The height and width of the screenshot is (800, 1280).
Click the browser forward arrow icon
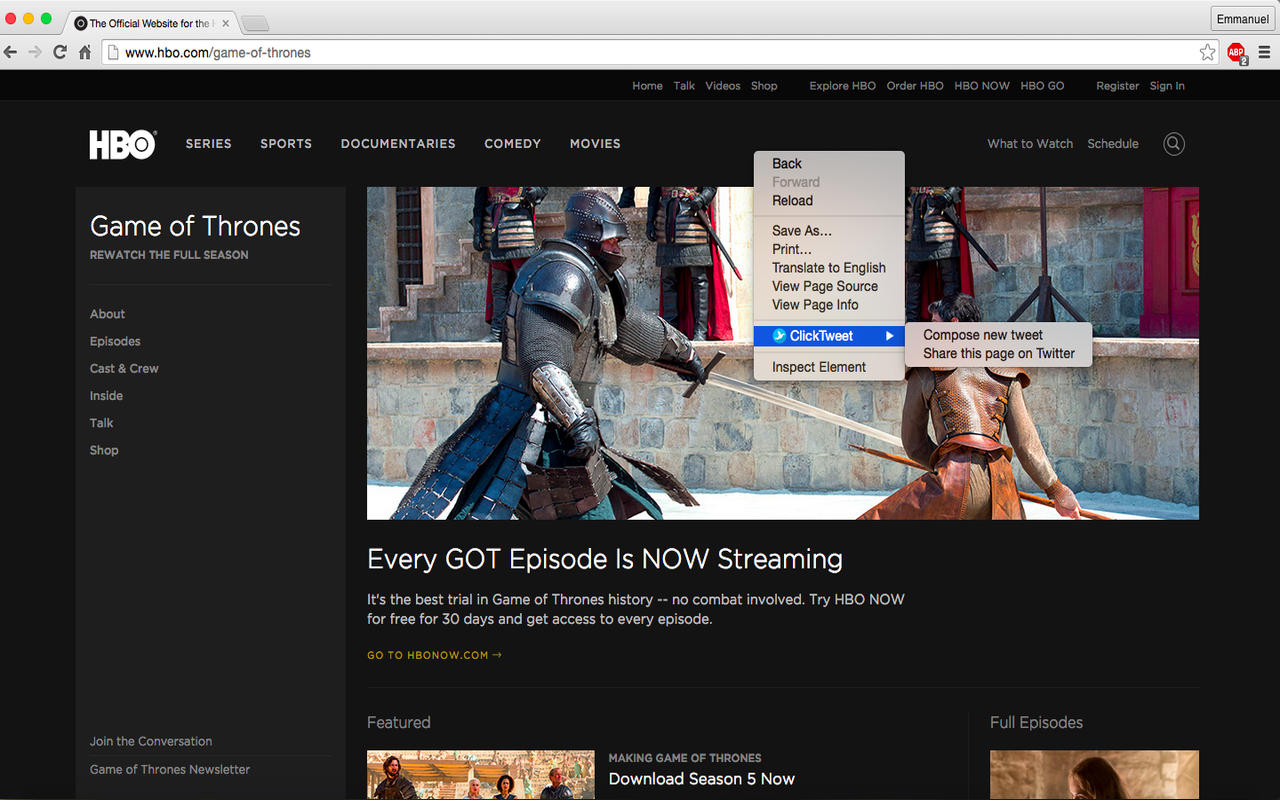point(35,52)
